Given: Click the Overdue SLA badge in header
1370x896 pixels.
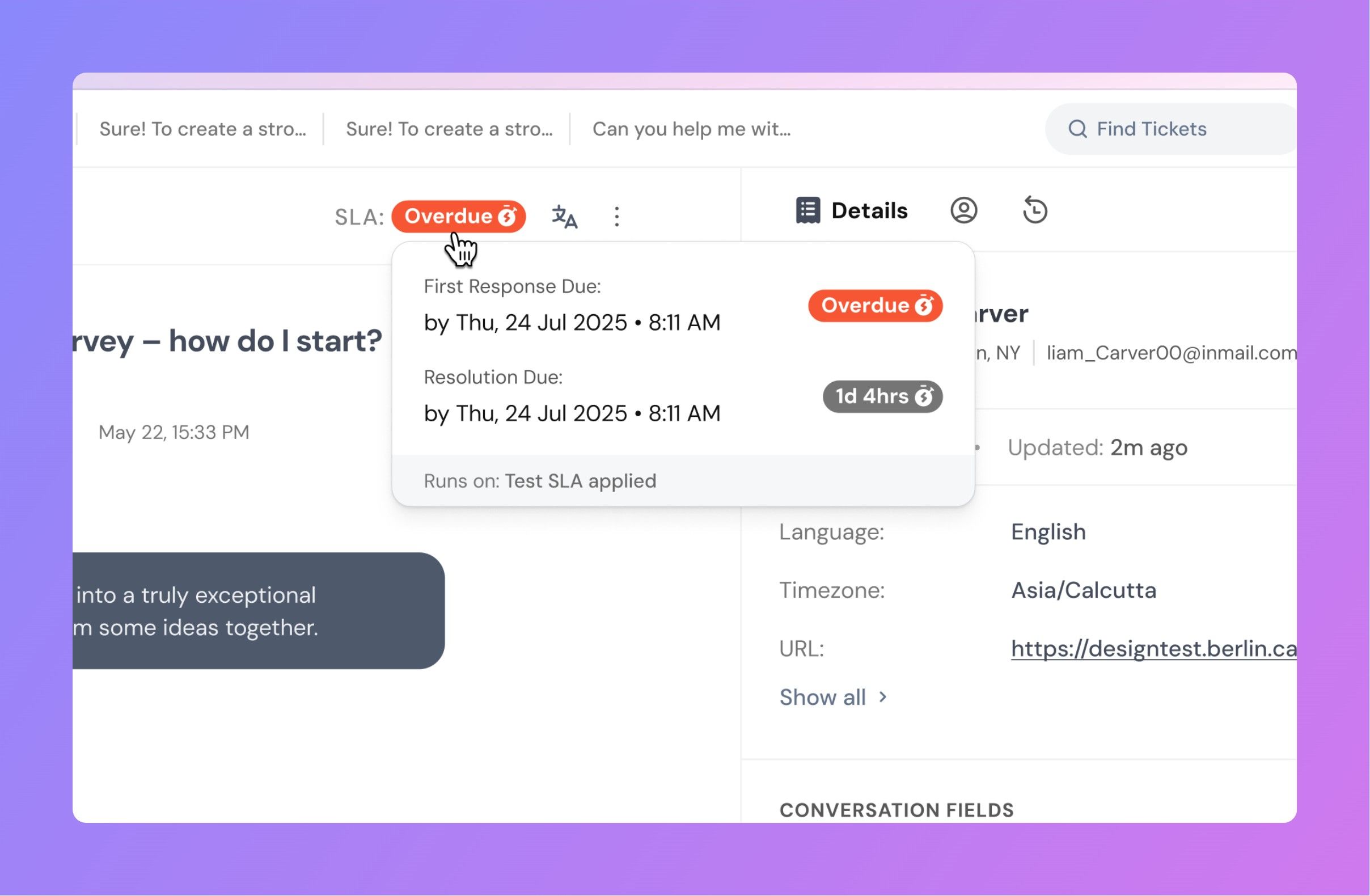Looking at the screenshot, I should [458, 217].
